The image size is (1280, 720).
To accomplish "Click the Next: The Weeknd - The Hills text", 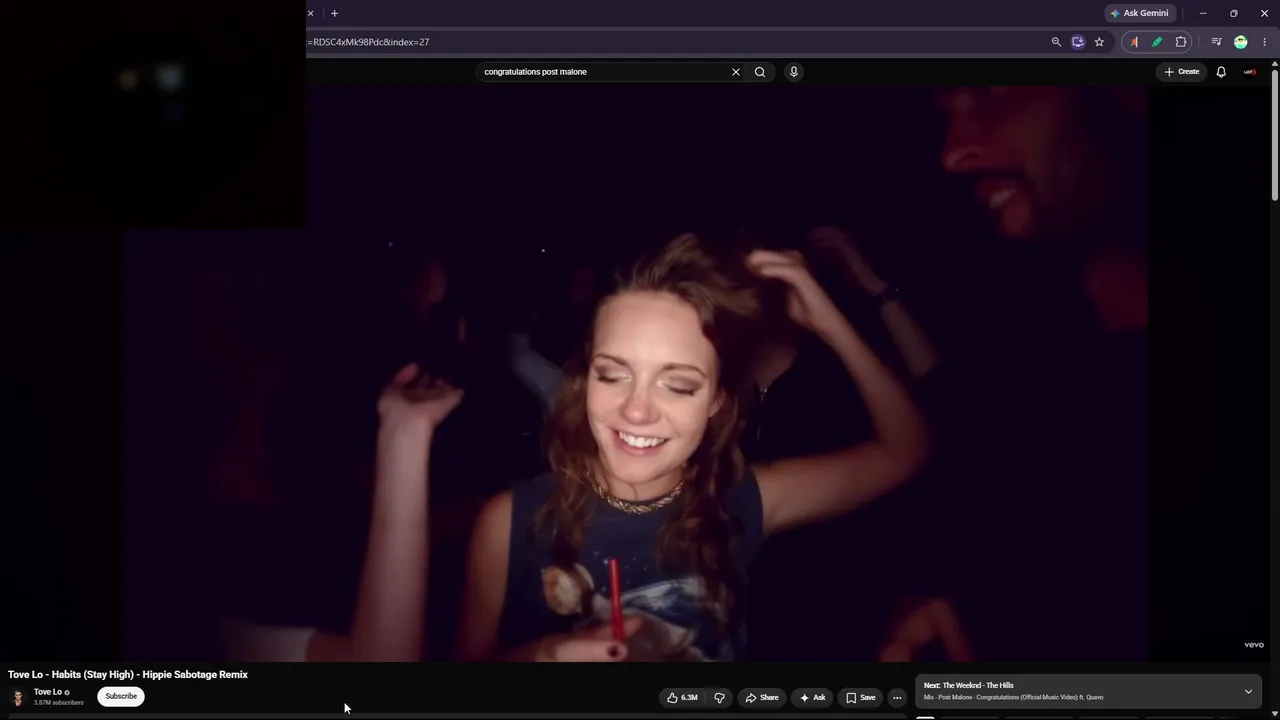I will pyautogui.click(x=968, y=686).
